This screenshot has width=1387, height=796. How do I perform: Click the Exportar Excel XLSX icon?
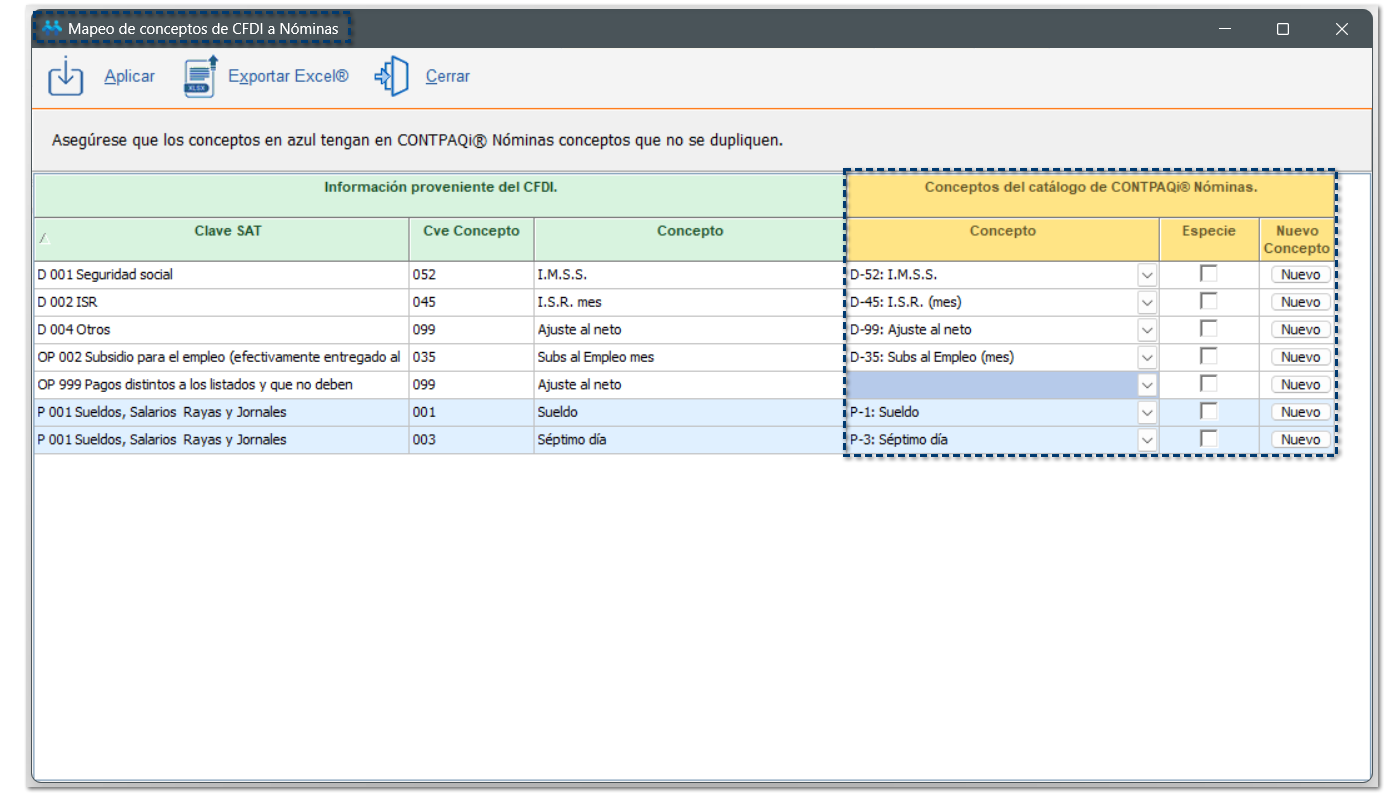tap(200, 77)
